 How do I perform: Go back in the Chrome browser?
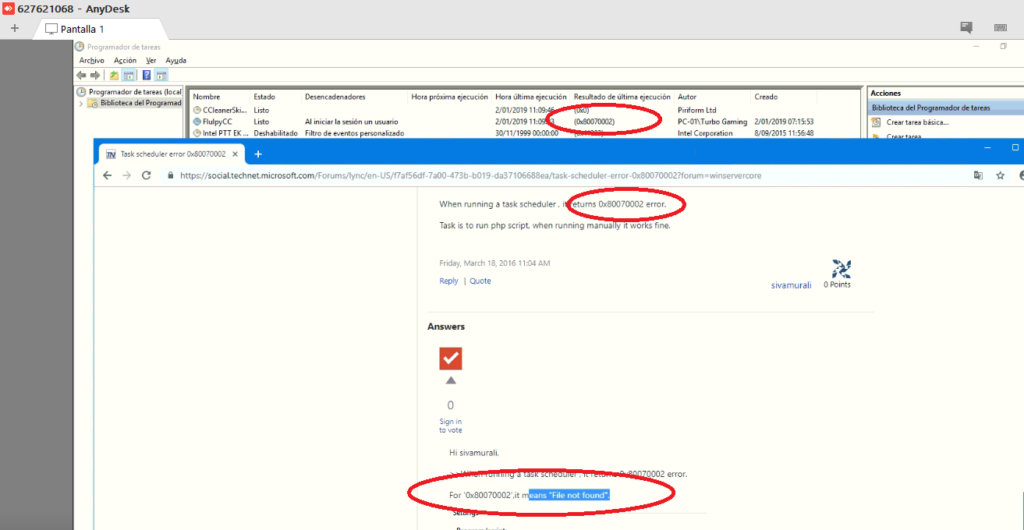[x=108, y=176]
